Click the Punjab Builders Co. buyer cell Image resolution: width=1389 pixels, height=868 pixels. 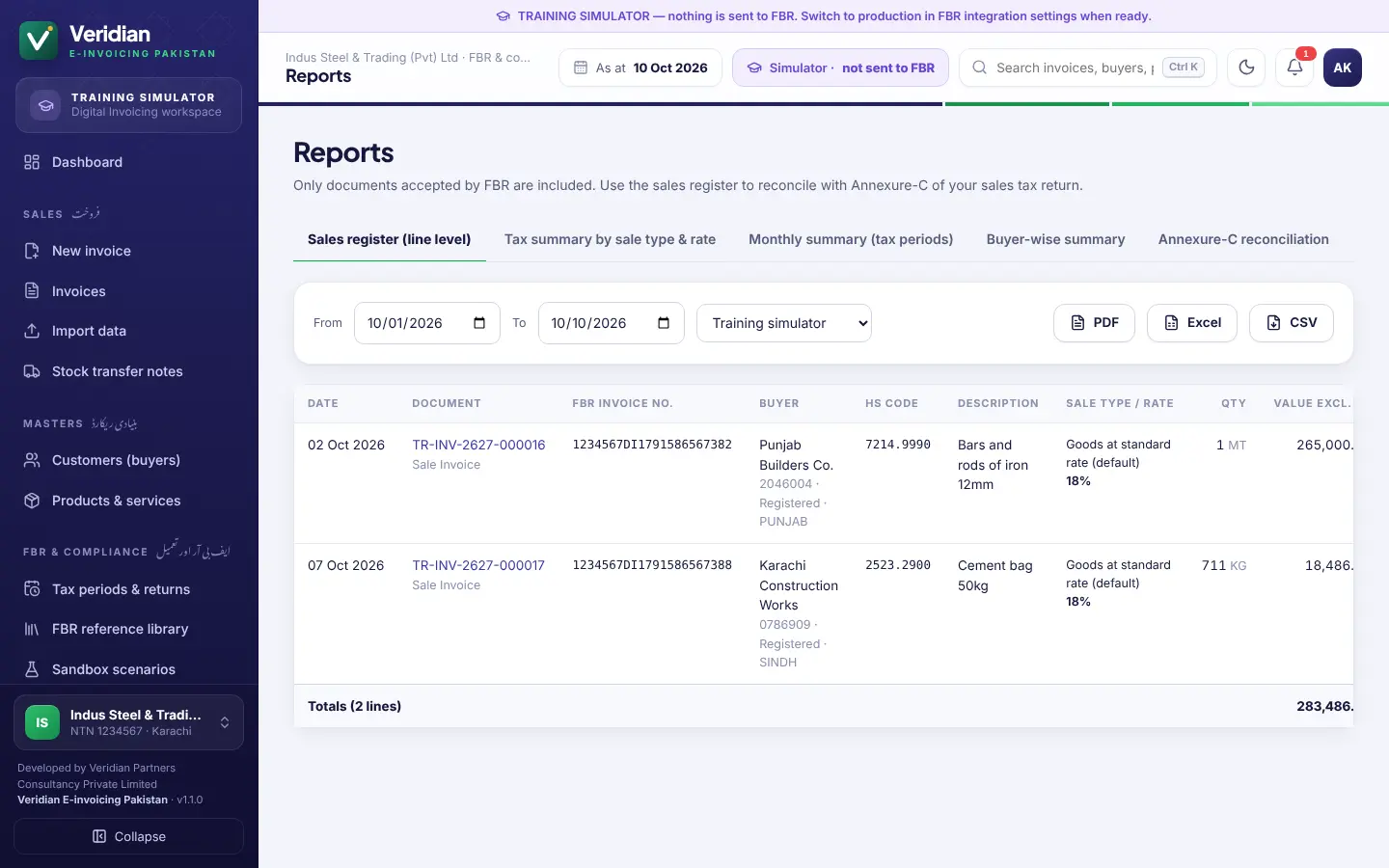(799, 482)
